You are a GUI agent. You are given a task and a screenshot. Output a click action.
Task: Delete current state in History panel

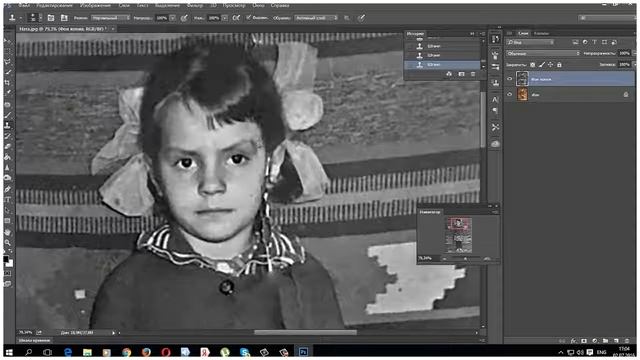[473, 74]
